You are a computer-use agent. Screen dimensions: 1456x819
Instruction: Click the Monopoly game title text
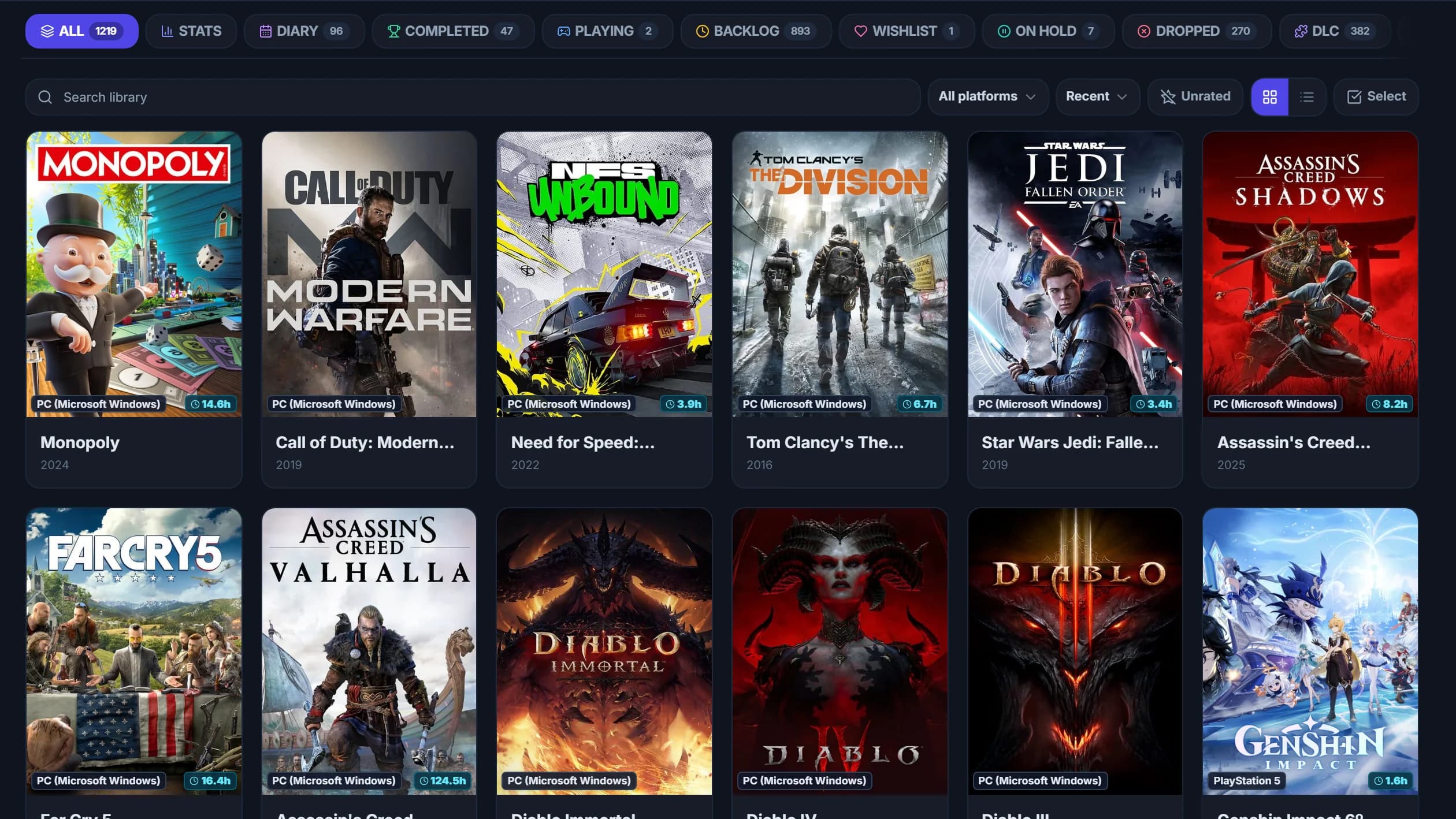(80, 442)
